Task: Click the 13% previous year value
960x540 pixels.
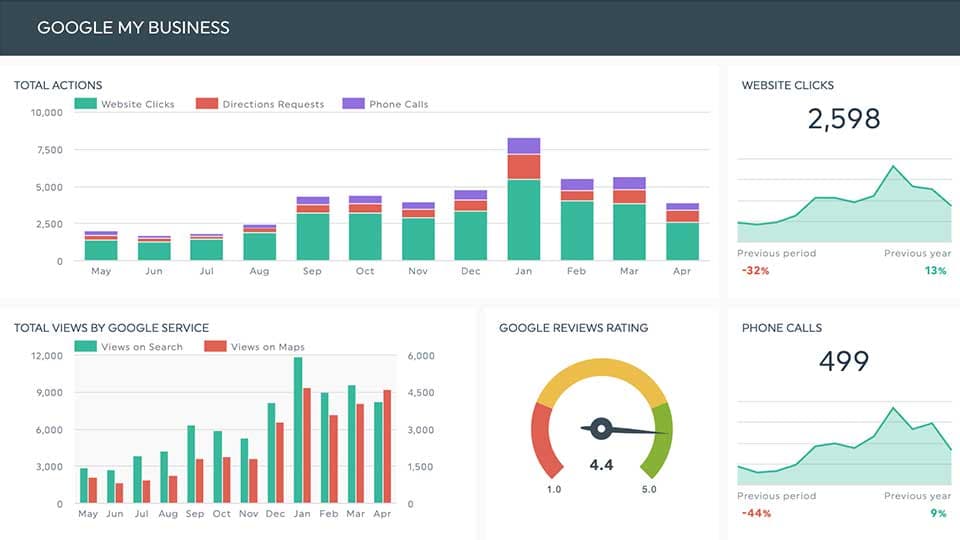Action: pos(936,271)
